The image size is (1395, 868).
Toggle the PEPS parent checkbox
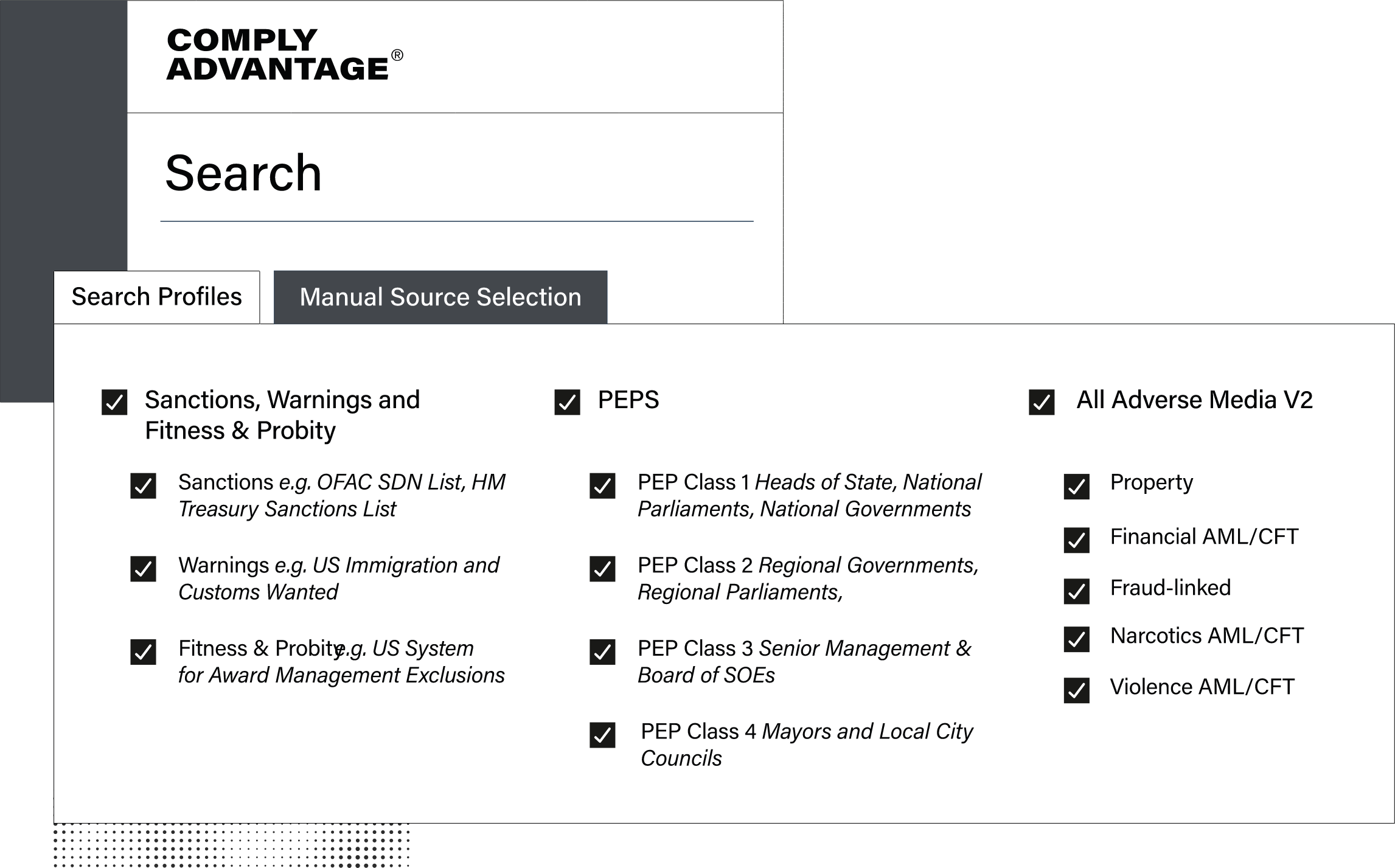point(567,402)
